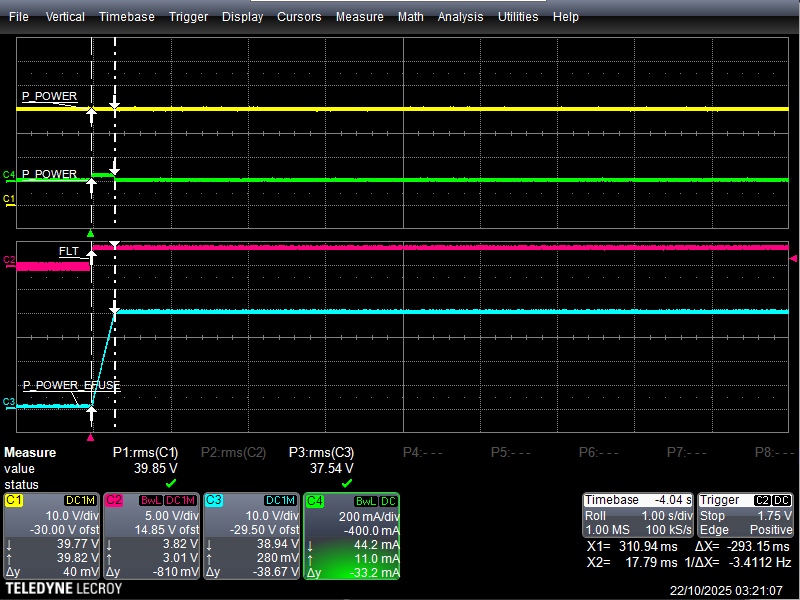Viewport: 800px width, 600px height.
Task: Select the P1:rms(C1) measurement column
Action: click(x=145, y=453)
